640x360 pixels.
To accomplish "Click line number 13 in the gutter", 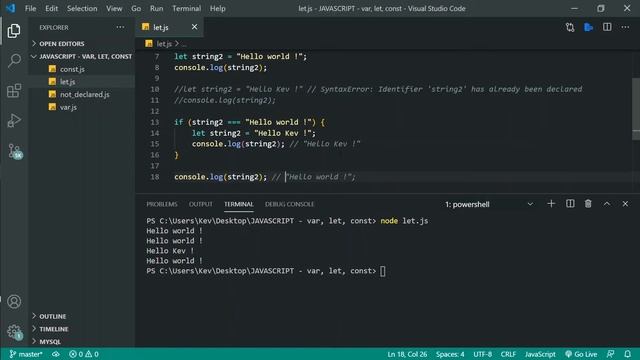I will click(x=155, y=122).
